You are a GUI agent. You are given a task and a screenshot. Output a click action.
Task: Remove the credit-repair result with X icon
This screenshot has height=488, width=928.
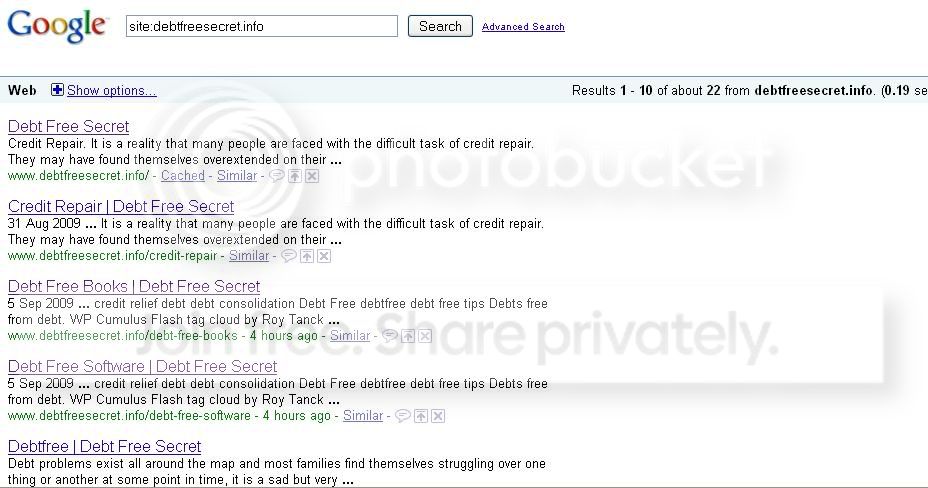pos(324,256)
